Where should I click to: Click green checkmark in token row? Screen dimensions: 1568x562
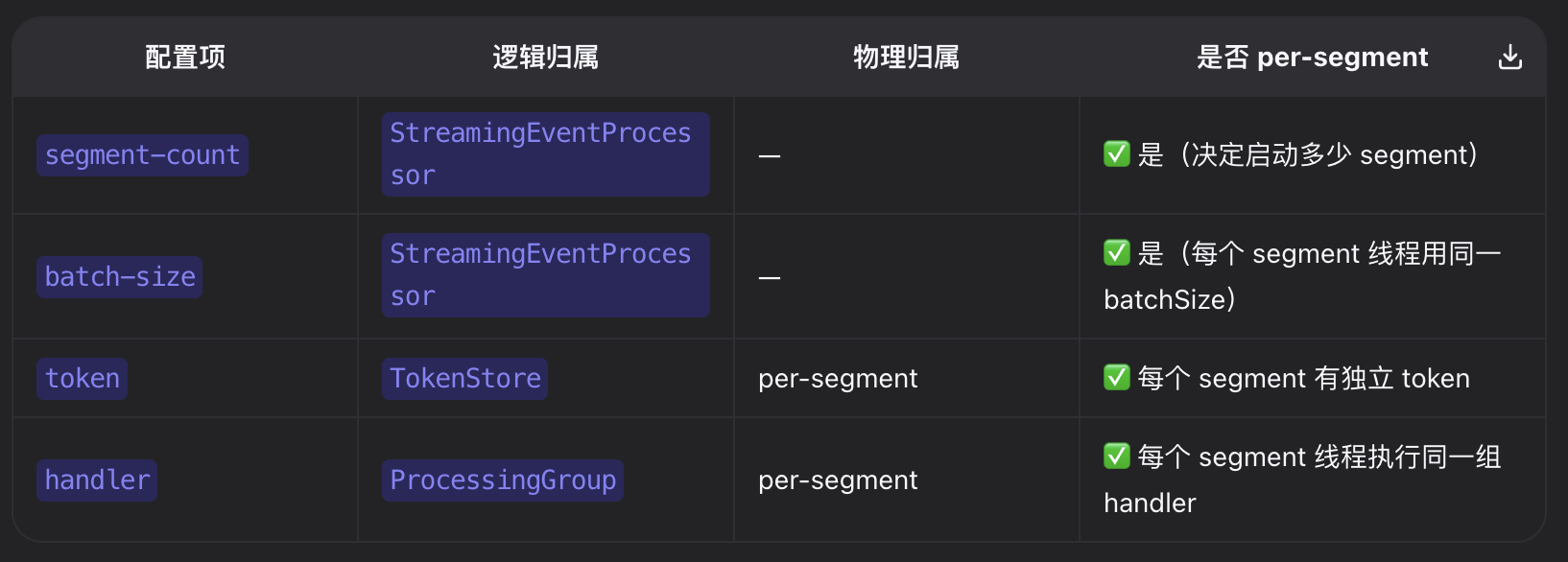click(x=1117, y=378)
